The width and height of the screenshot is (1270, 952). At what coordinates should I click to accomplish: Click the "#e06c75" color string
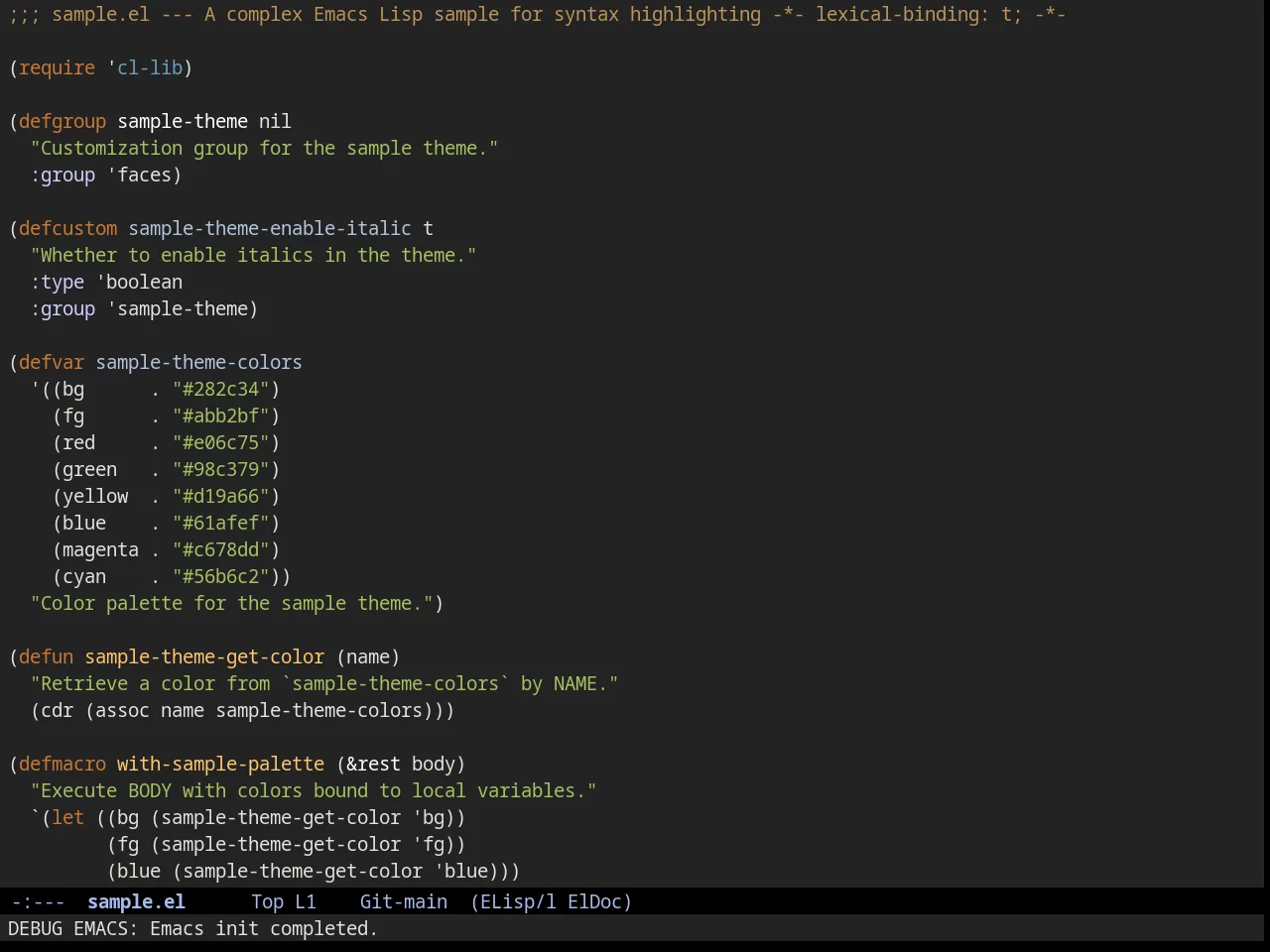click(220, 442)
